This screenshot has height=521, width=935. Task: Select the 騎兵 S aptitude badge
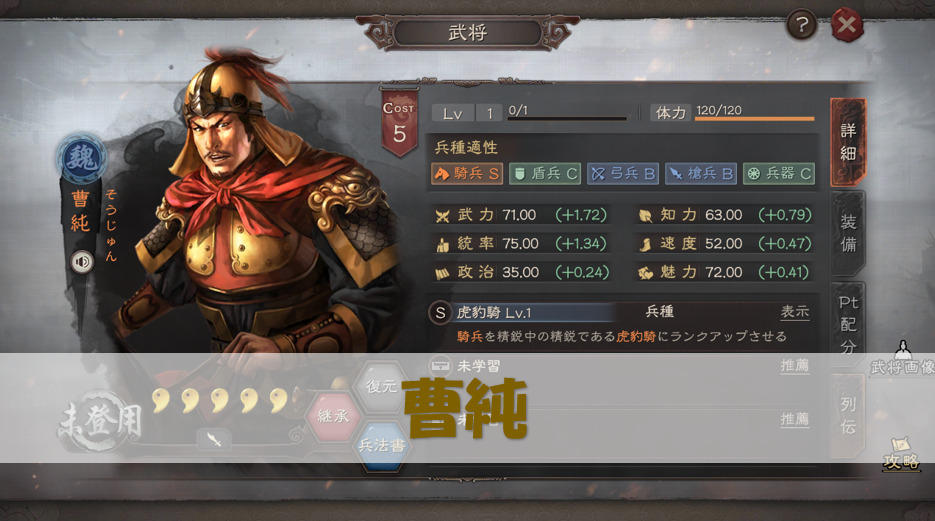point(467,173)
